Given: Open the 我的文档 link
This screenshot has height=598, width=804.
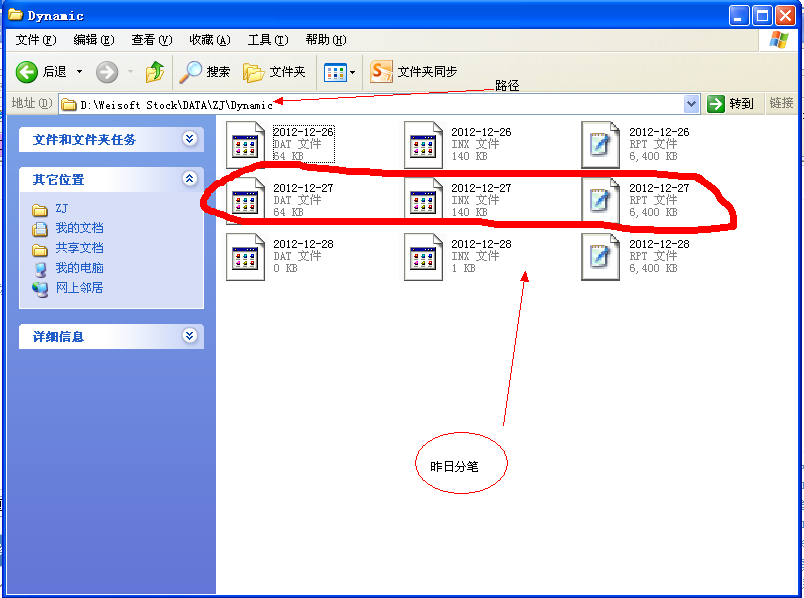Looking at the screenshot, I should click(x=79, y=228).
